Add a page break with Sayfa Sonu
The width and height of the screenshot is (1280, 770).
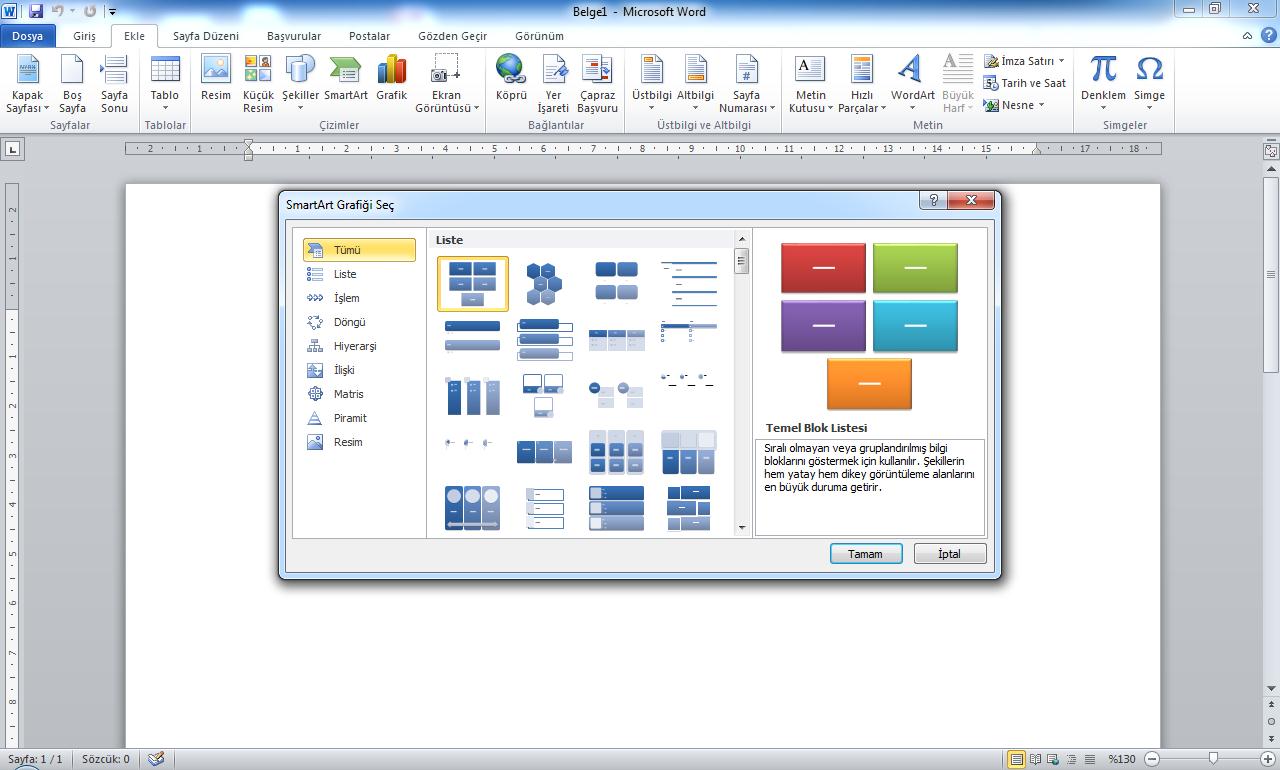(x=114, y=84)
